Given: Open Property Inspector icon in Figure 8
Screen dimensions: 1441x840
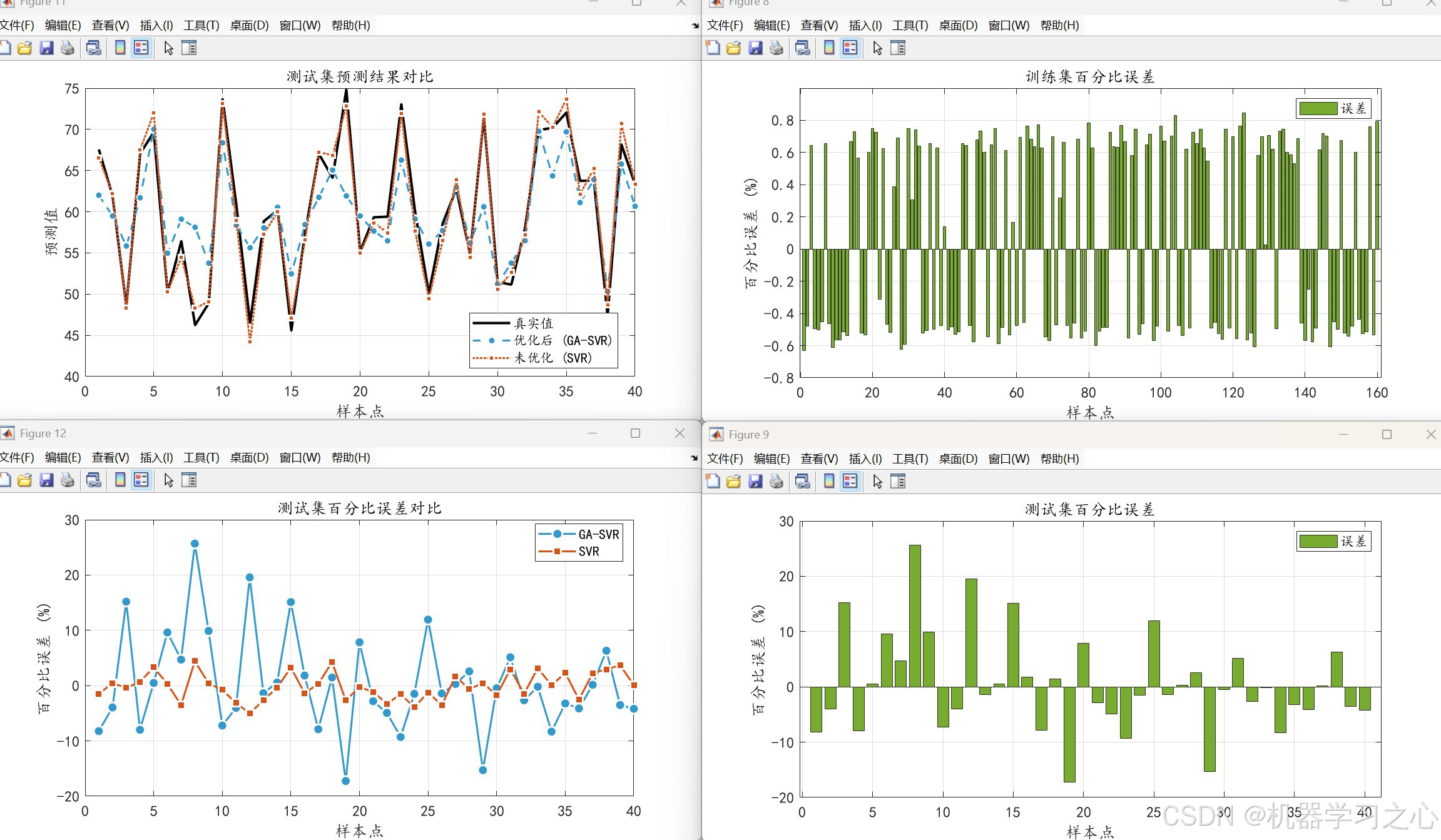Looking at the screenshot, I should pyautogui.click(x=898, y=48).
